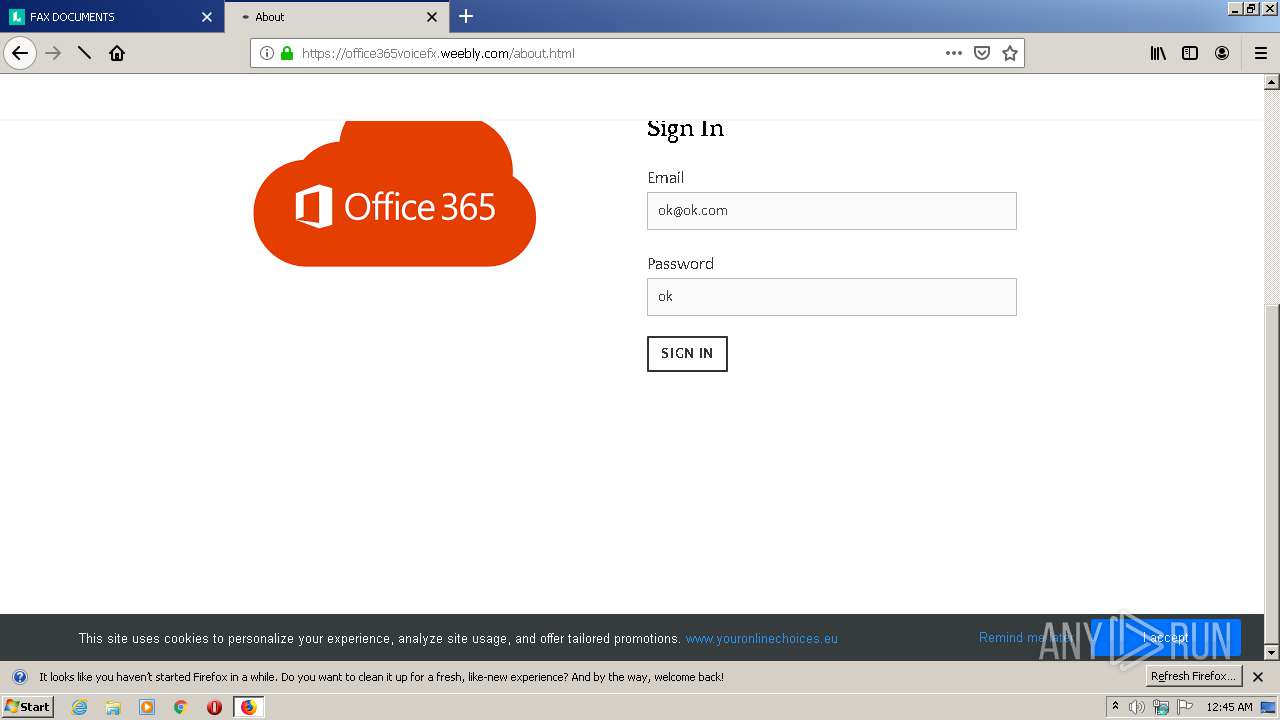Image resolution: width=1280 pixels, height=720 pixels.
Task: Open the Firefox hamburger menu
Action: coord(1261,53)
